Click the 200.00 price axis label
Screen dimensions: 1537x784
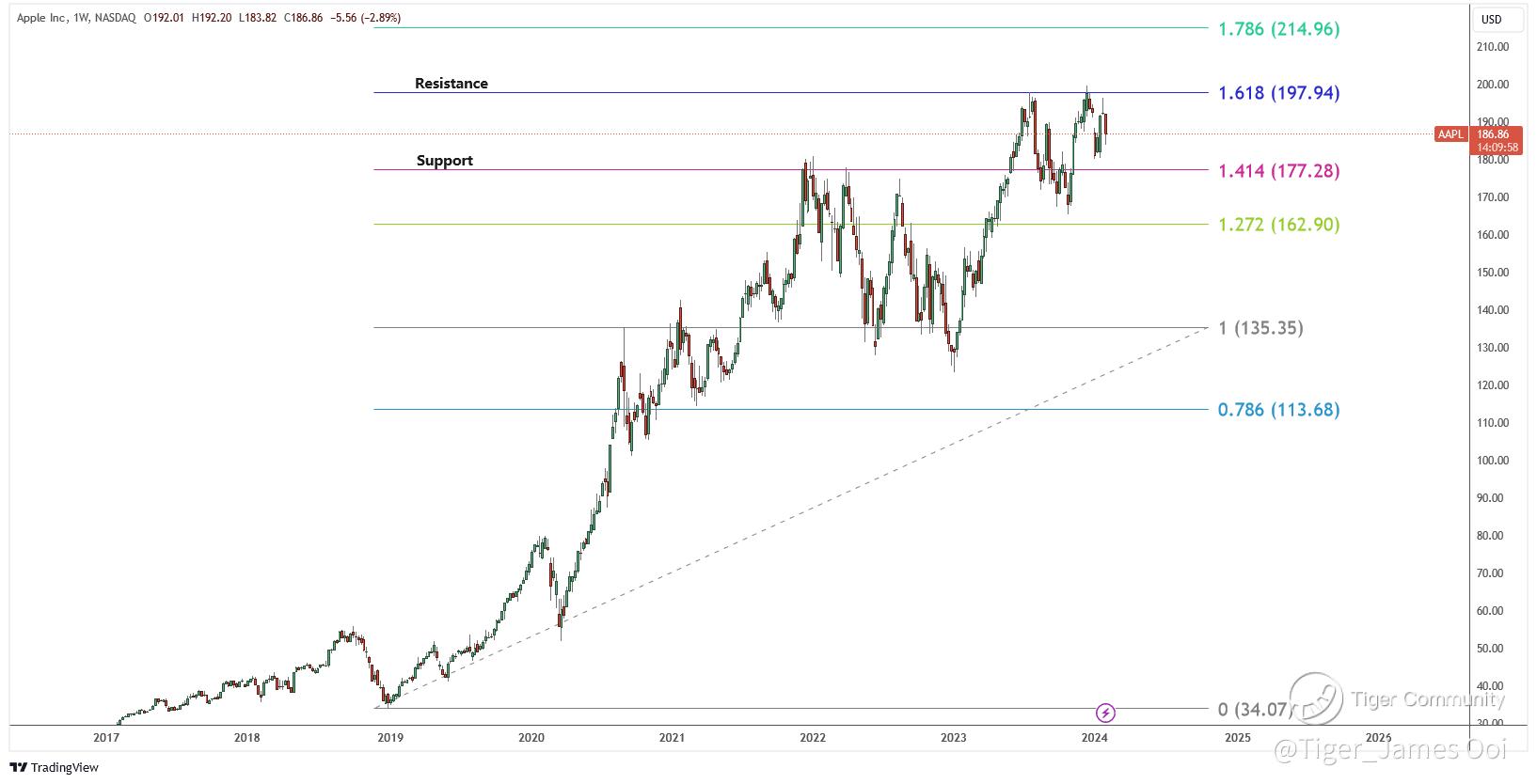1493,85
